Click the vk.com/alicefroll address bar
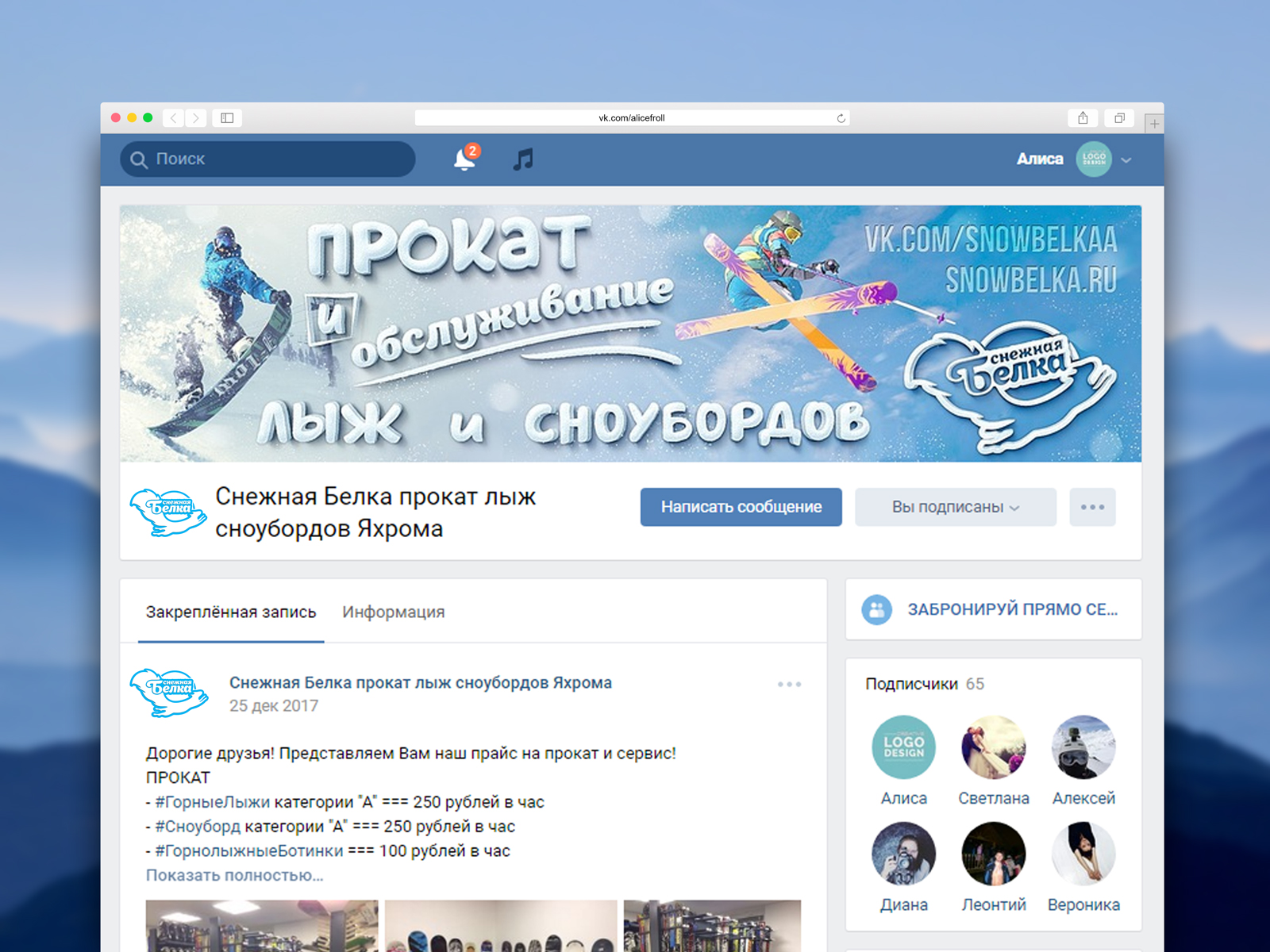Screen dimensions: 1270x952 [x=632, y=118]
